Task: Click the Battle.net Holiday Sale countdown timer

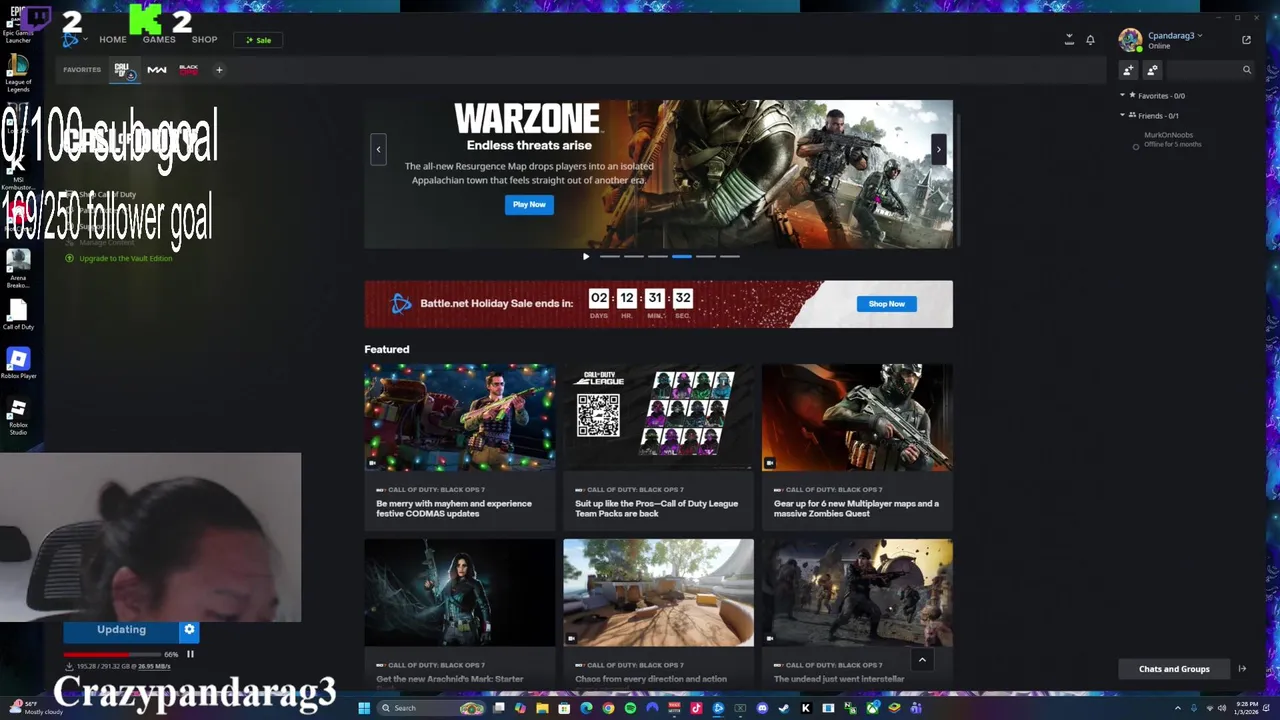Action: [640, 303]
